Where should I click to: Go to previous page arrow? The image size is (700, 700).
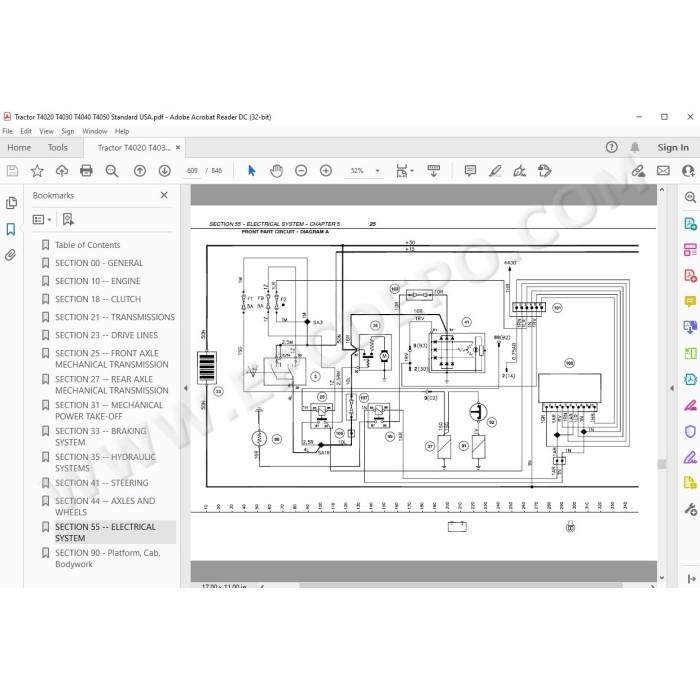pos(140,171)
